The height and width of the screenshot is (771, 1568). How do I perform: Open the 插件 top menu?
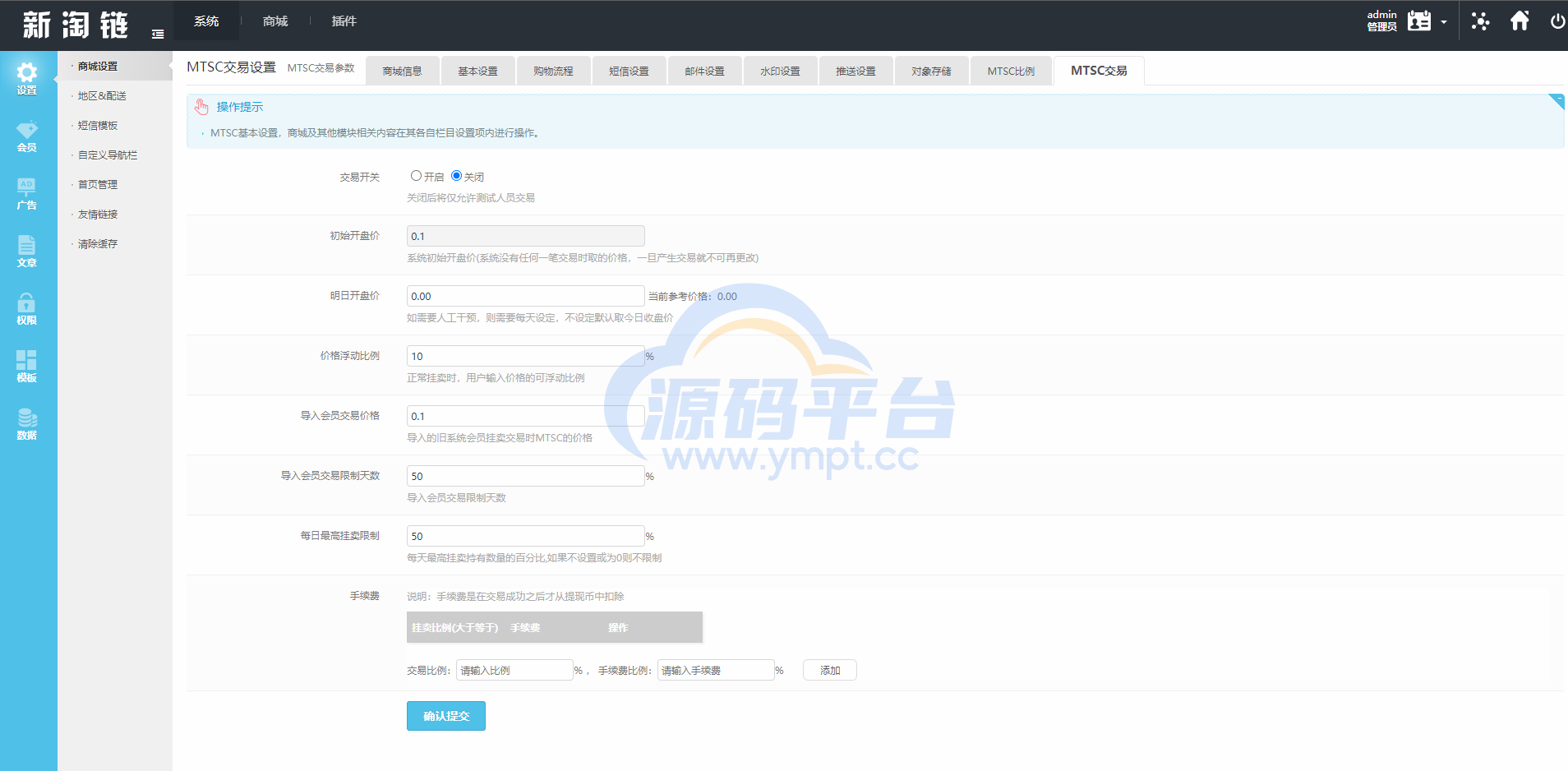[x=344, y=21]
